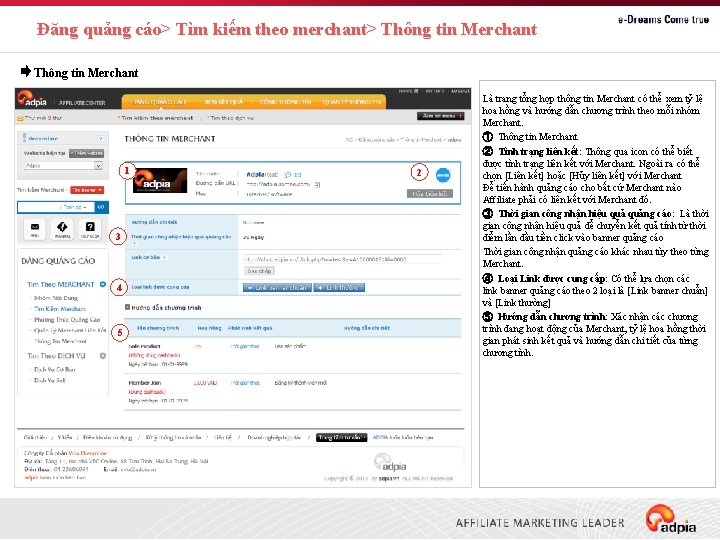Viewport: 720px width, 540px height.
Task: Switch to the ĐĂNG QUẢNG CÁO tab
Action: [x=159, y=101]
